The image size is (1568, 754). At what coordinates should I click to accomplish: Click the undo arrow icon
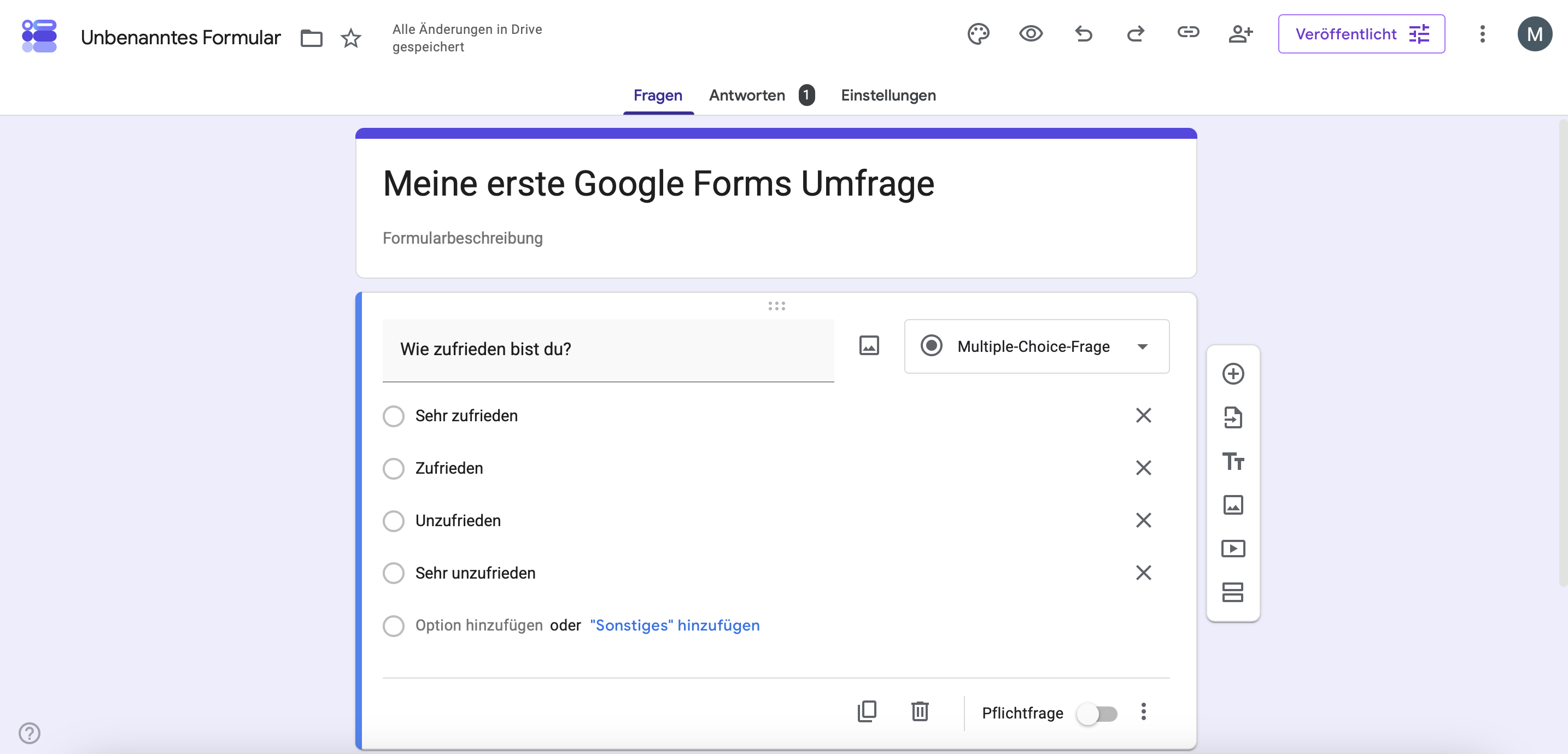1084,33
